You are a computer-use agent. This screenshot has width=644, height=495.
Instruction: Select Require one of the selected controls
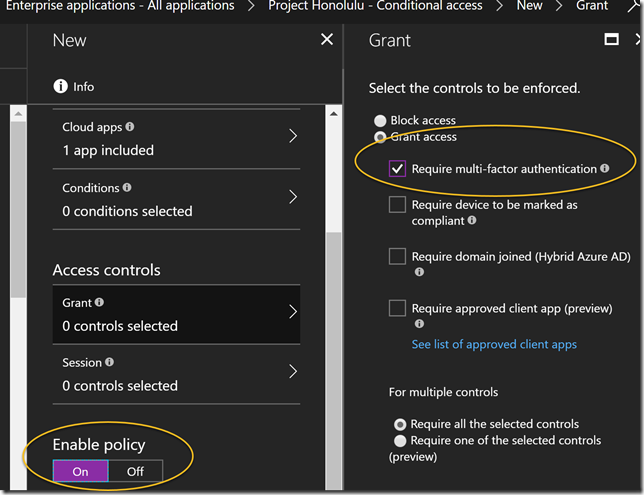(x=400, y=440)
